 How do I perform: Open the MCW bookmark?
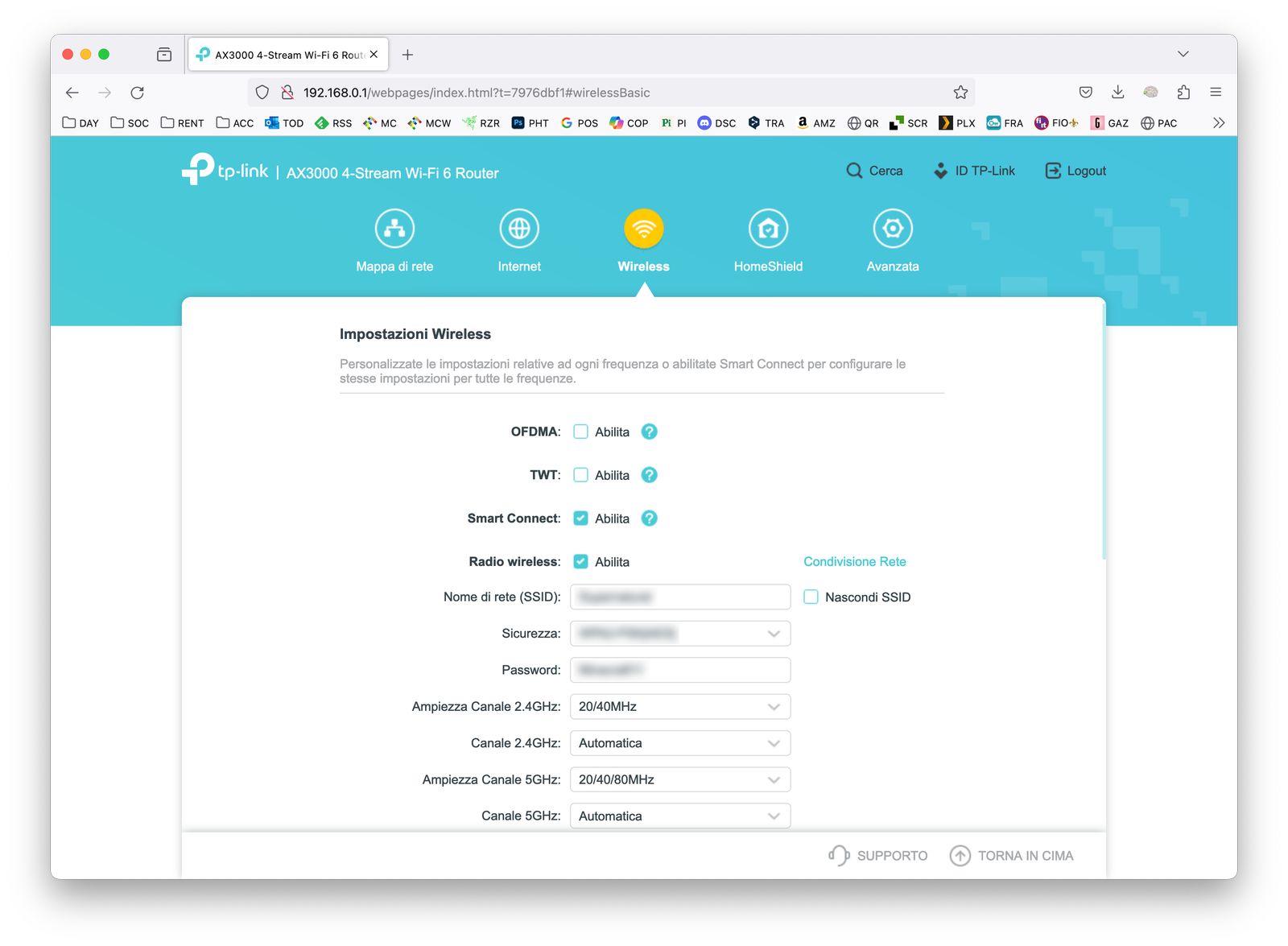point(429,123)
